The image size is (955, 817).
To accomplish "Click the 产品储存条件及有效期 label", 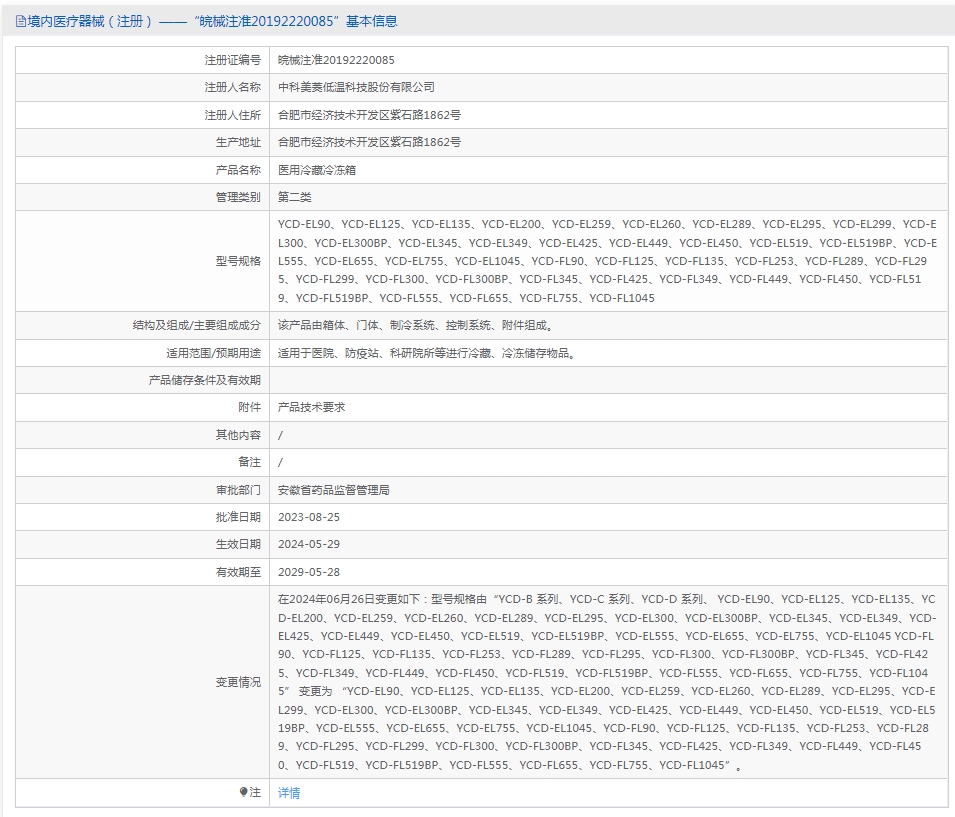I will click(205, 380).
